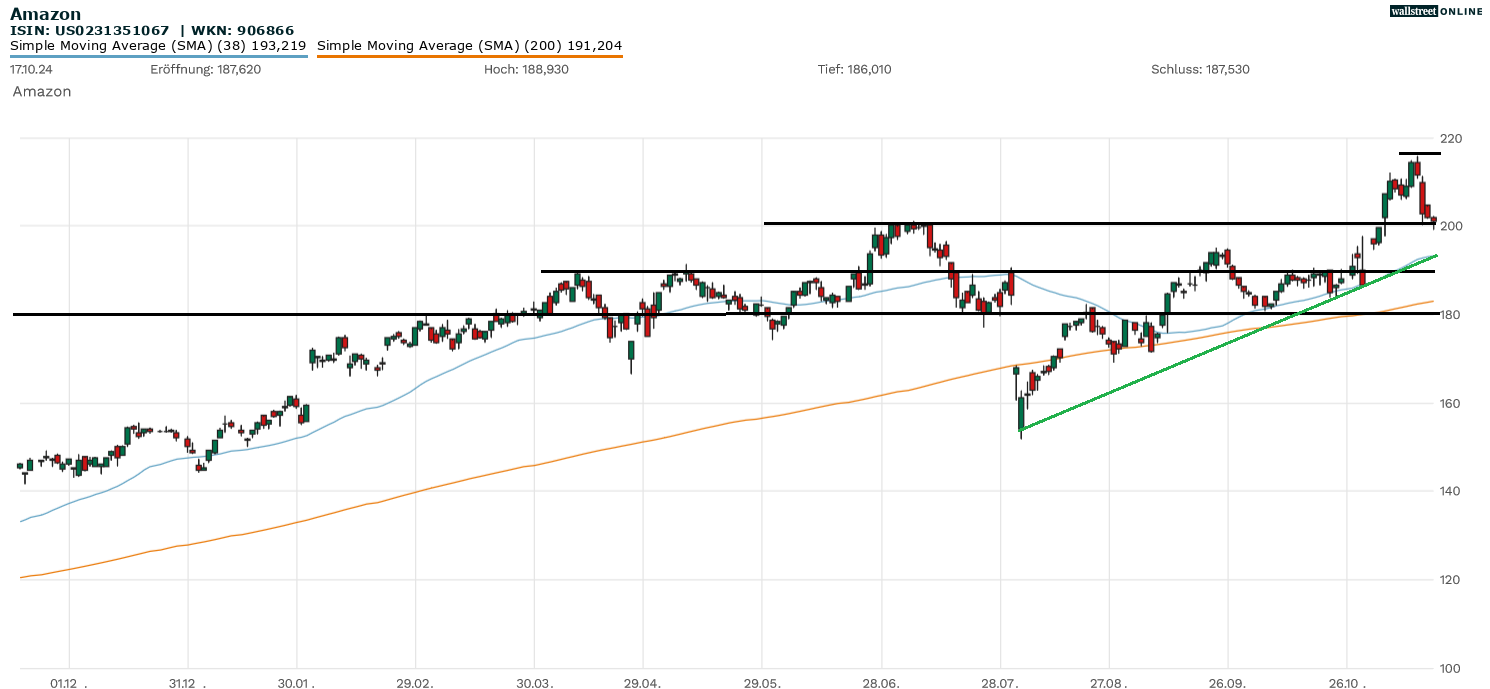Click the orange line under SMA 200 legend
Viewport: 1490px width, 689px height.
[x=469, y=56]
